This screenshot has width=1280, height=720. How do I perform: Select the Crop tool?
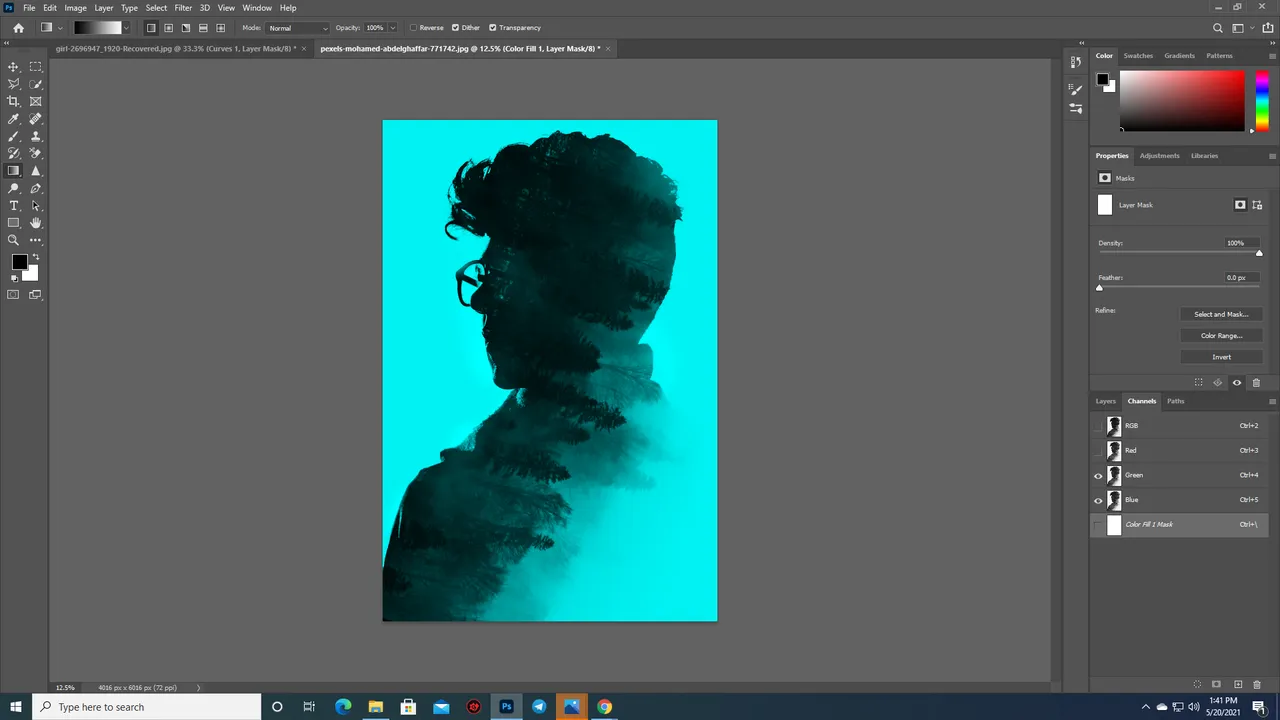[x=13, y=101]
